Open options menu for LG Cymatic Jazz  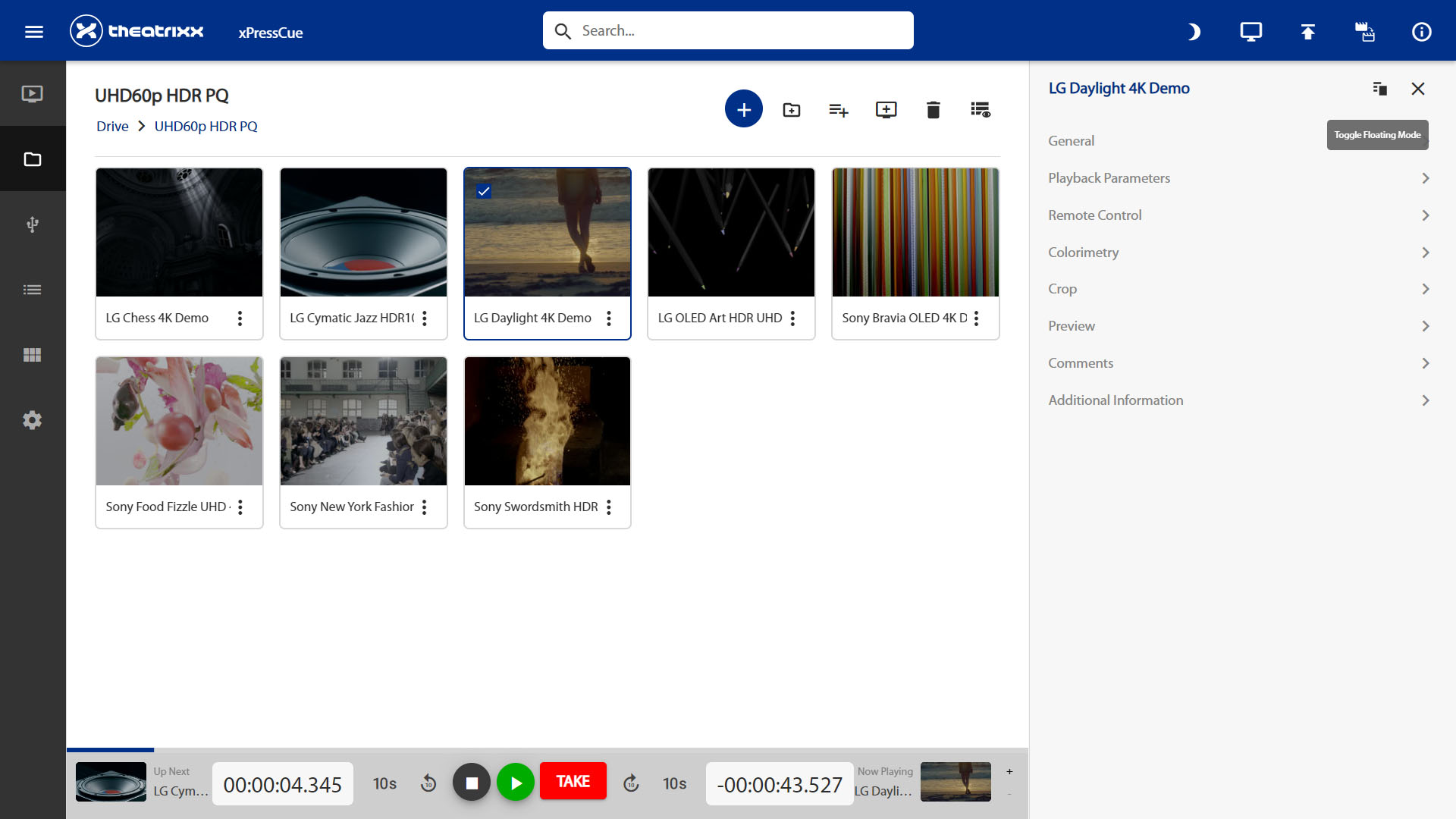click(x=424, y=318)
